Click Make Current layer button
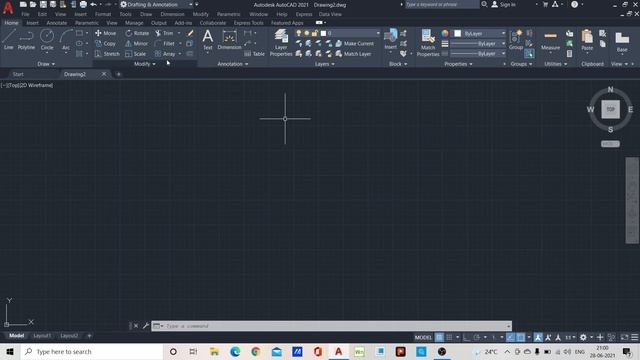The width and height of the screenshot is (640, 360). [x=354, y=43]
